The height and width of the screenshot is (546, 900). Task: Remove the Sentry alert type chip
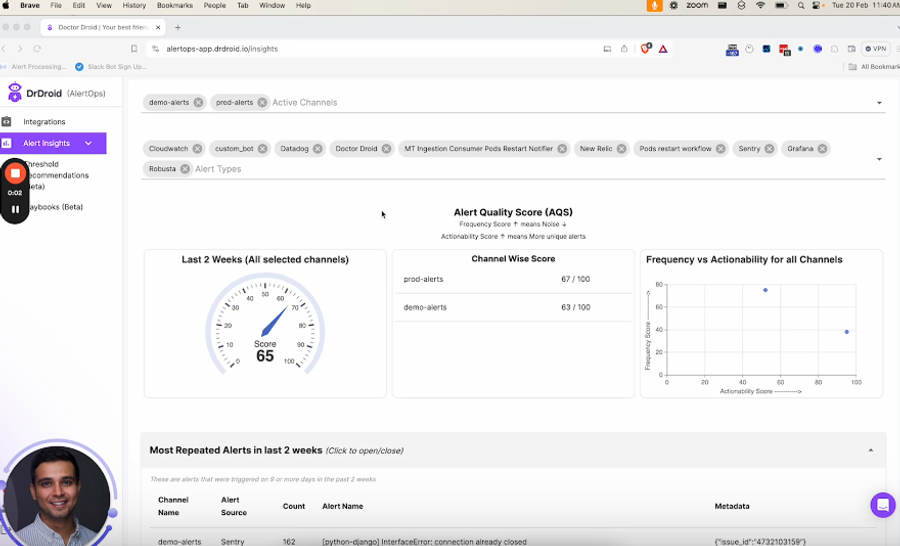[x=769, y=149]
